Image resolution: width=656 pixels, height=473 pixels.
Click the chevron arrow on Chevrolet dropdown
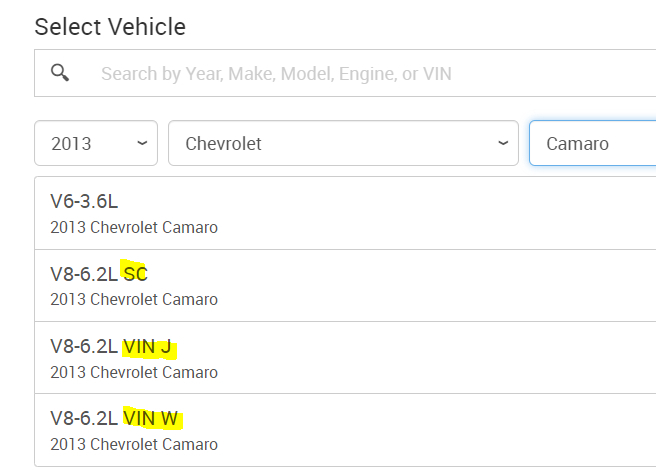(503, 143)
